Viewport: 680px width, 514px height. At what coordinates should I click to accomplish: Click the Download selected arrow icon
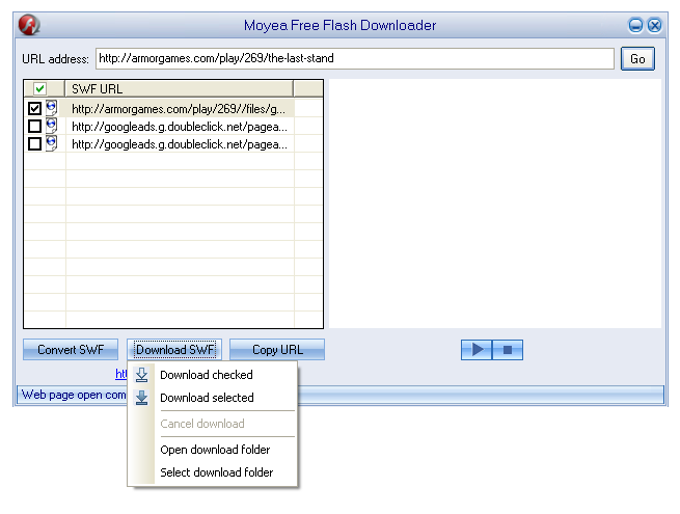(x=141, y=397)
